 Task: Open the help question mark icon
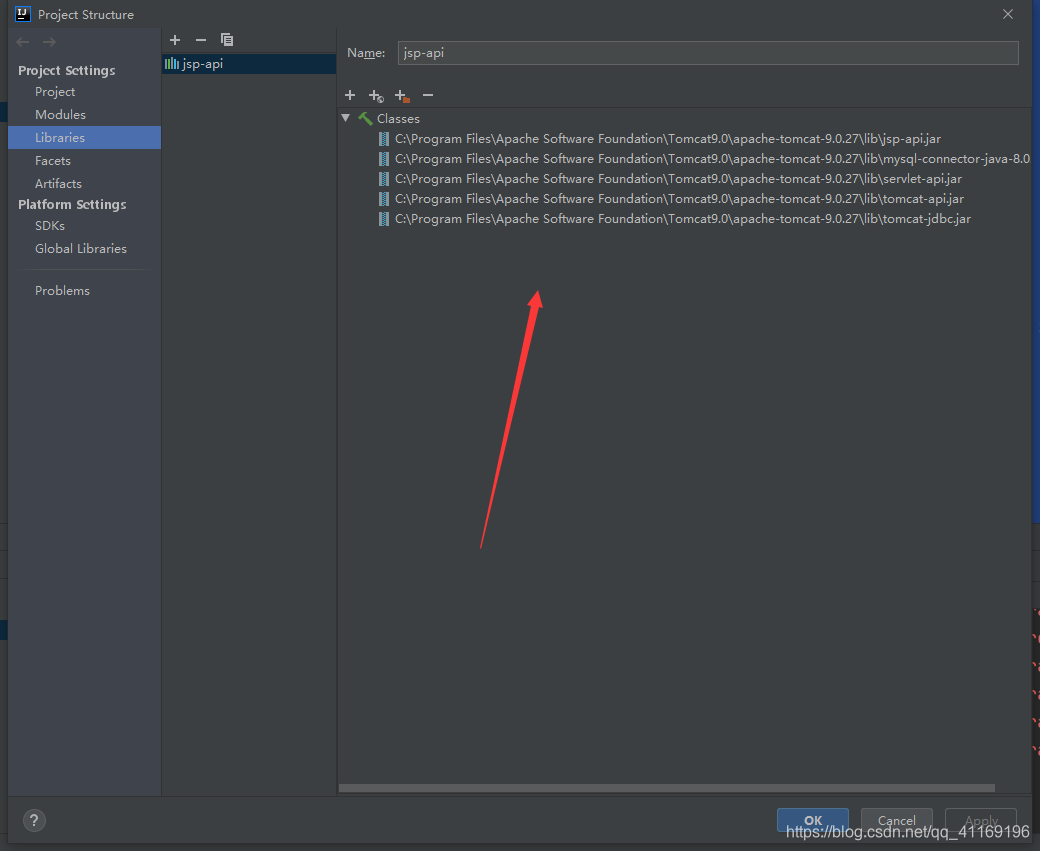click(34, 820)
